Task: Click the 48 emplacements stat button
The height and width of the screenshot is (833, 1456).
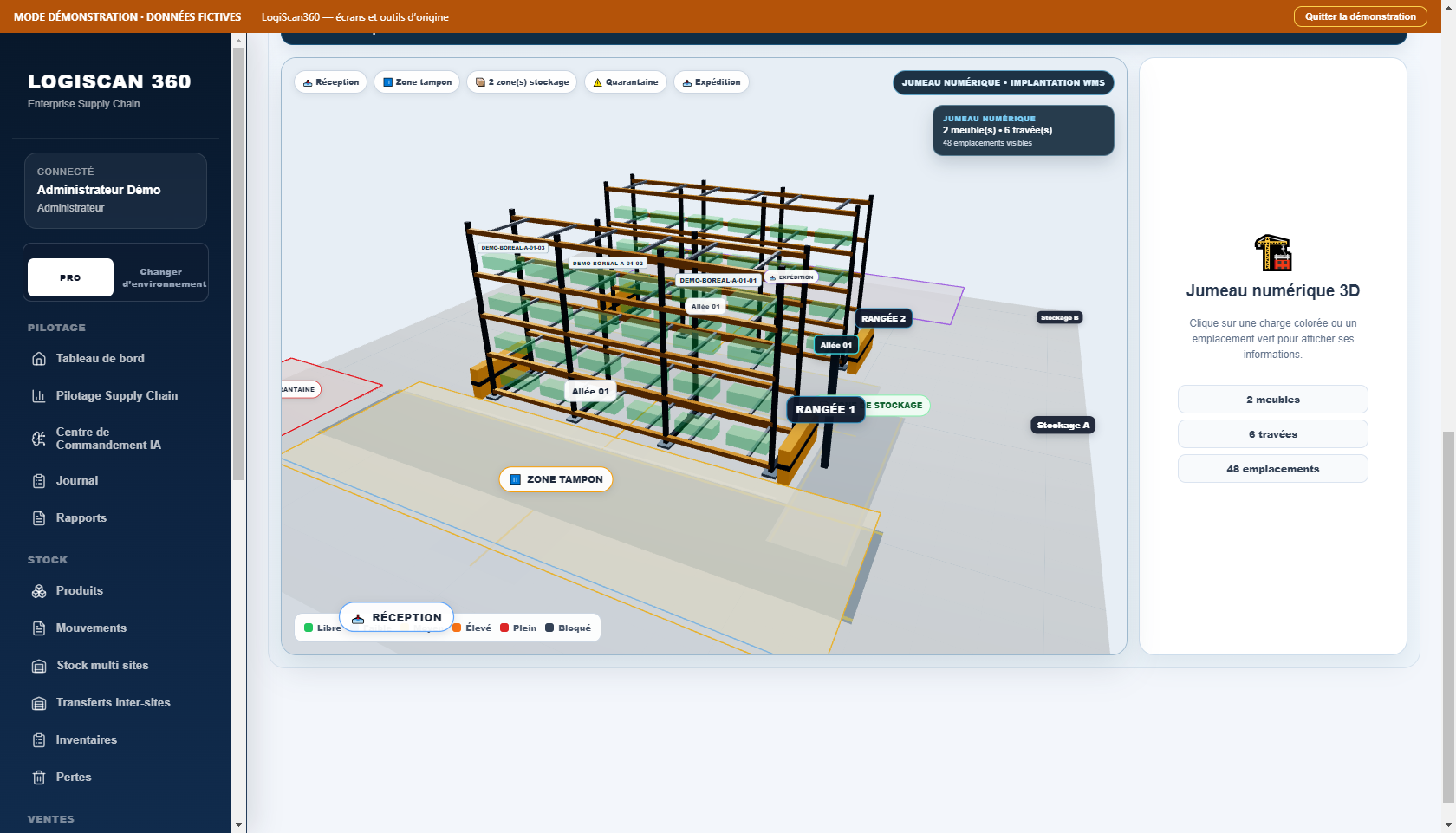Action: click(1272, 469)
